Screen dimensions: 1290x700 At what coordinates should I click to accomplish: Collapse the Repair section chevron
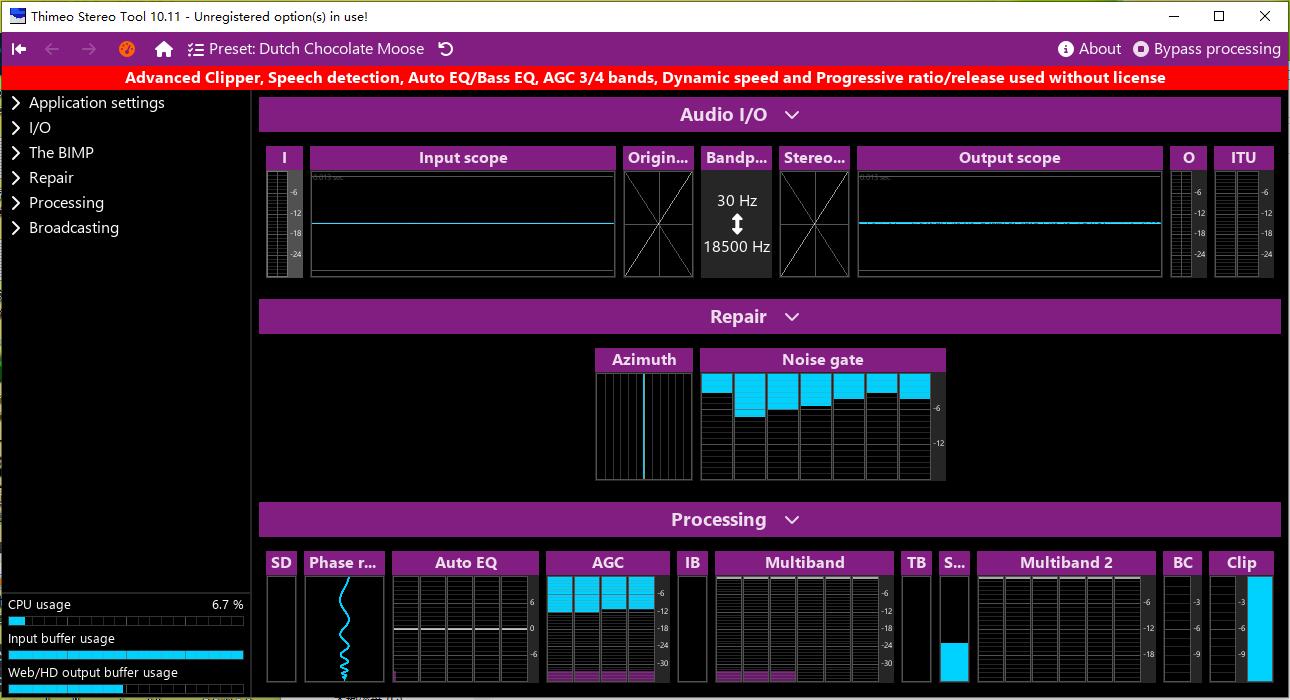coord(792,317)
